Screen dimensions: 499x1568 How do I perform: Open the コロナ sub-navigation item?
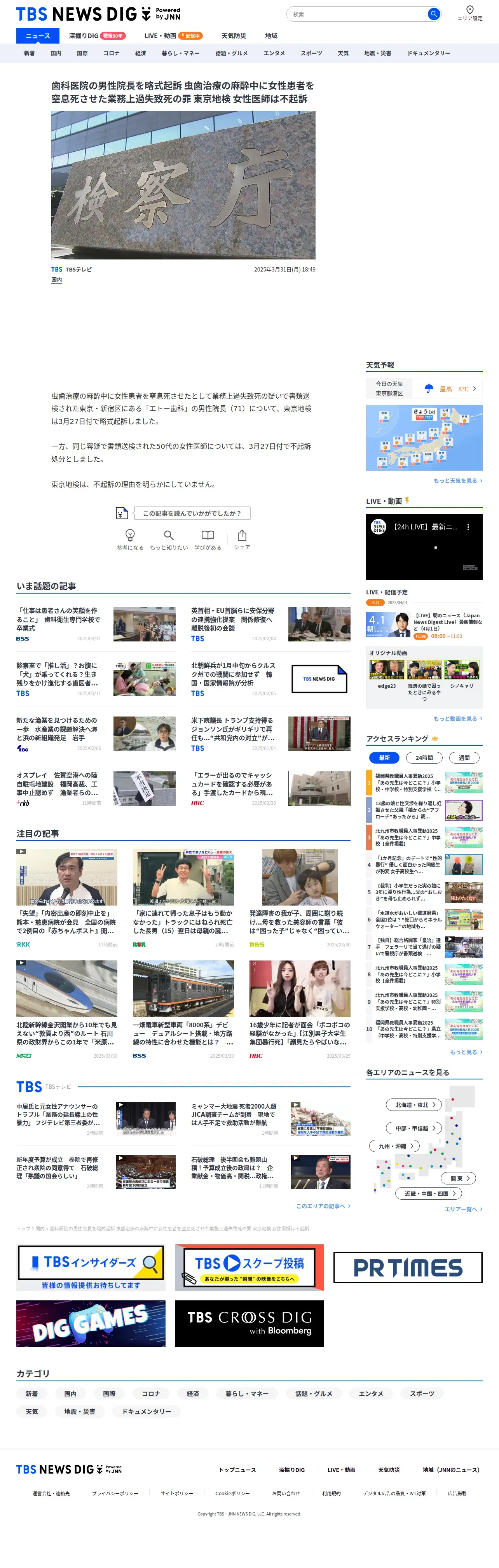111,53
